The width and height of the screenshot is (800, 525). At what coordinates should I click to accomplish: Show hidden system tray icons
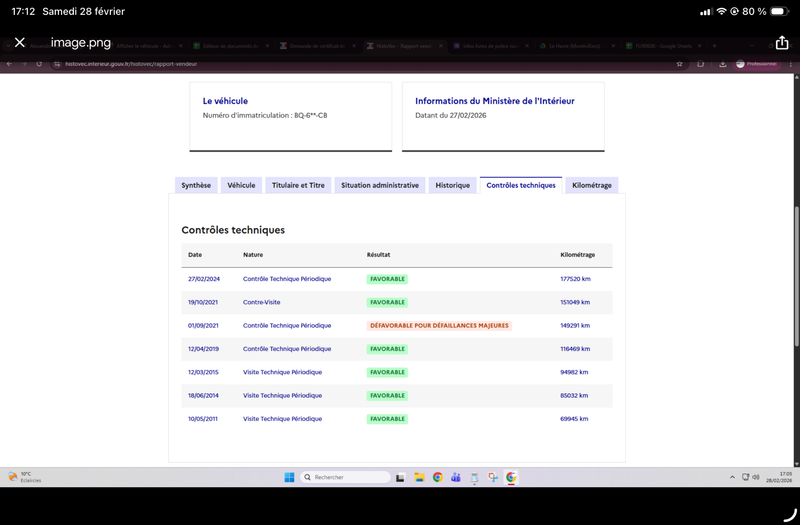[x=733, y=477]
